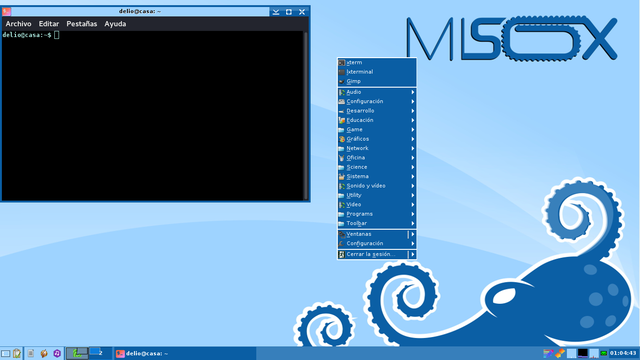Viewport: 640px width, 360px height.
Task: Click the delio@casa taskbar button
Action: [184, 353]
